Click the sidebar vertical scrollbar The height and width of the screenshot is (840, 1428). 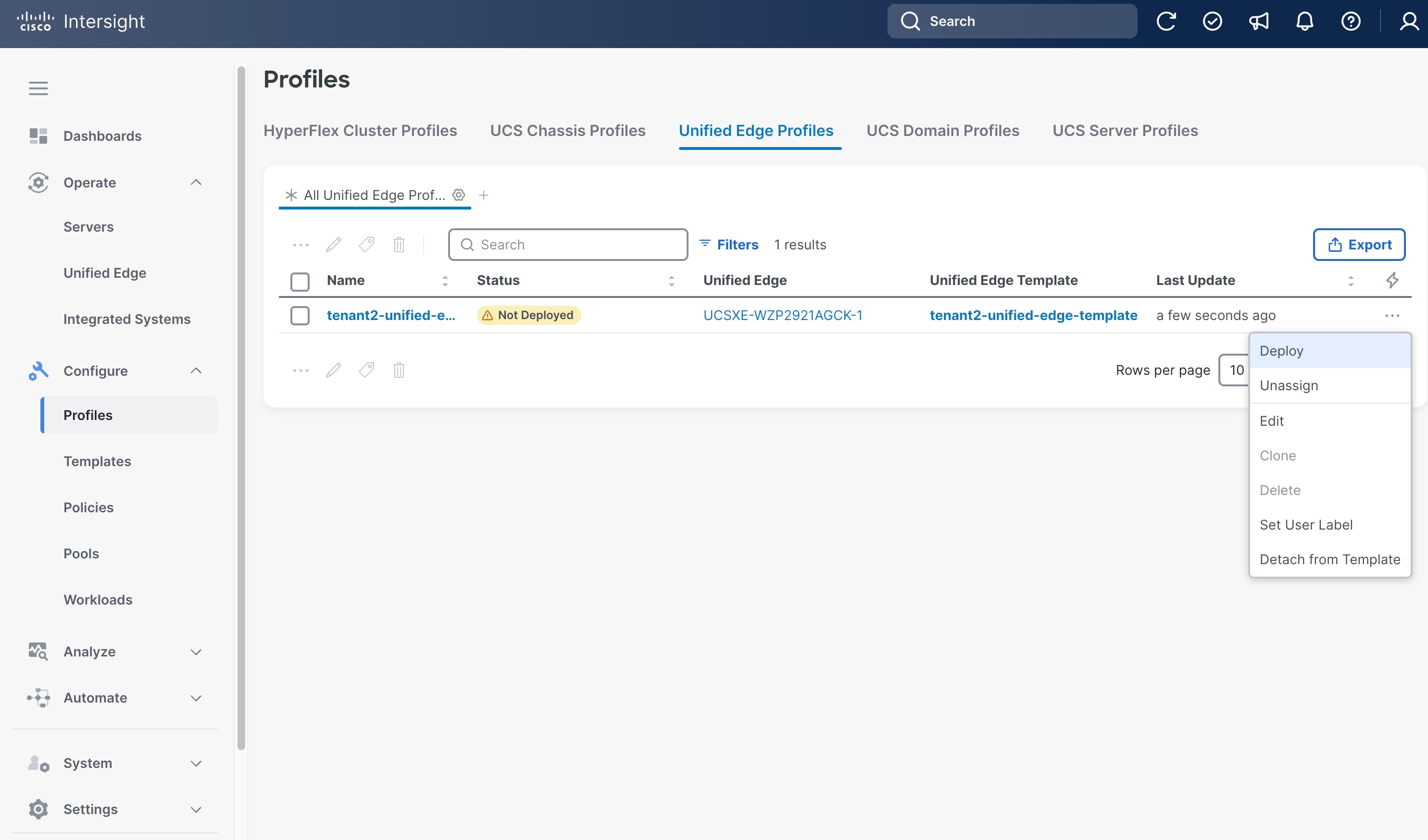pyautogui.click(x=241, y=408)
